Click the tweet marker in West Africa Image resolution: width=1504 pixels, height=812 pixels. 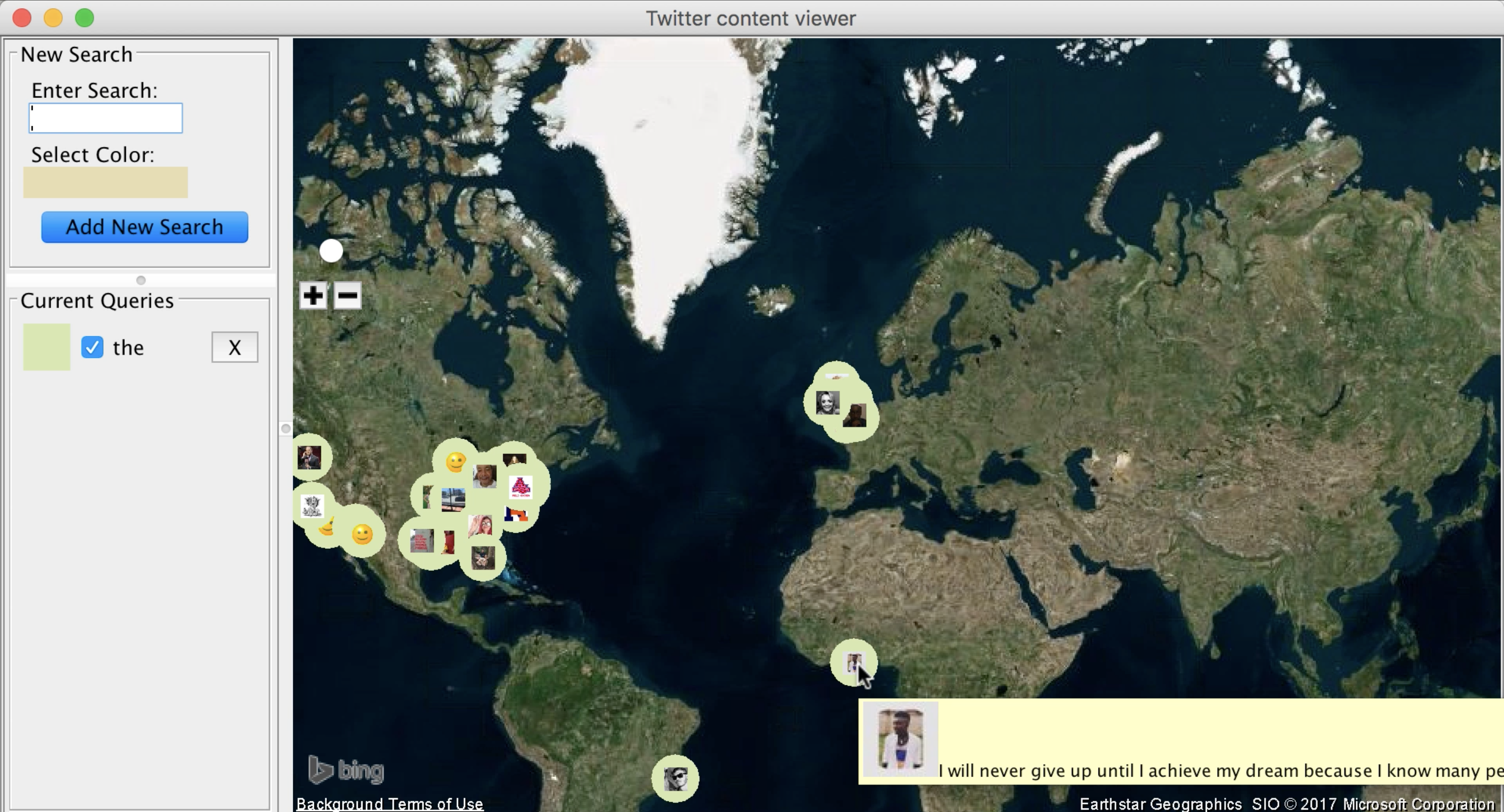point(853,662)
